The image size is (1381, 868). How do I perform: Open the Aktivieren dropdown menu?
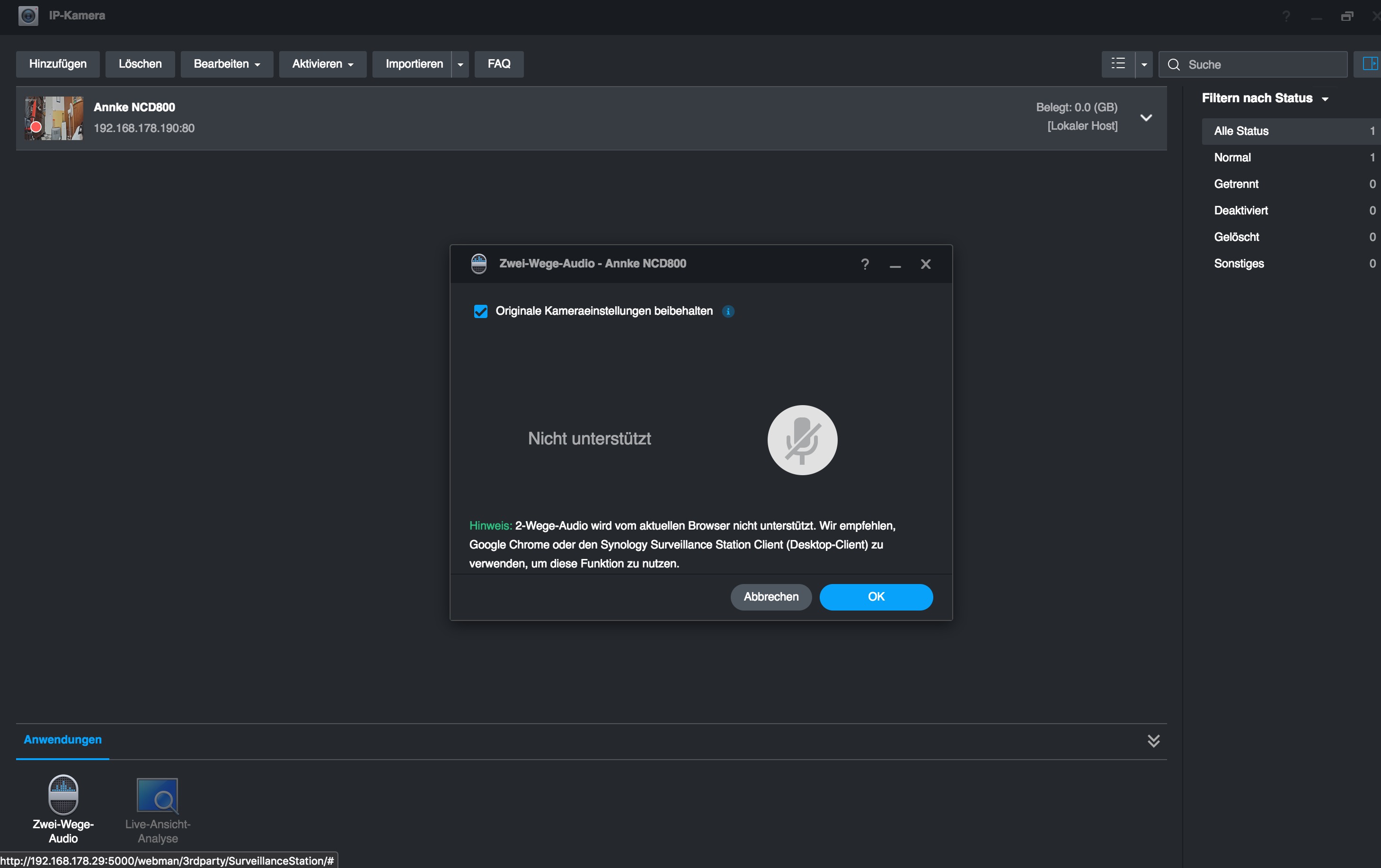coord(322,64)
